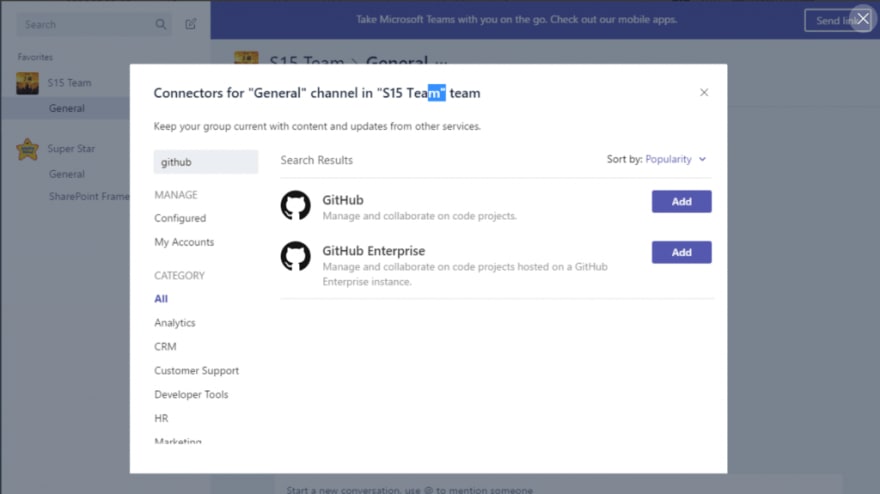Click the GitHub connector title

(x=343, y=200)
